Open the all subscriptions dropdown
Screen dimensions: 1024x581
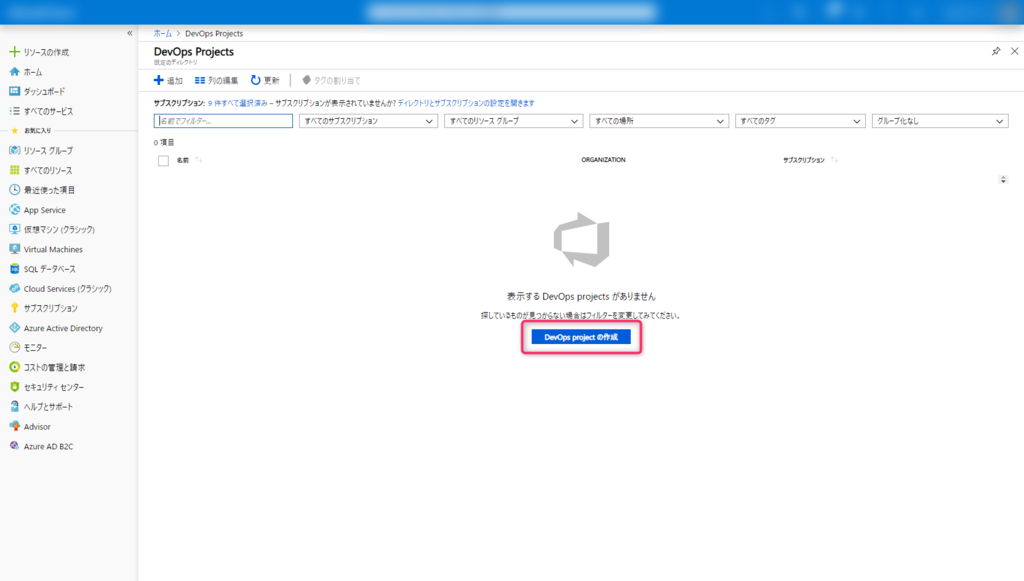click(368, 121)
